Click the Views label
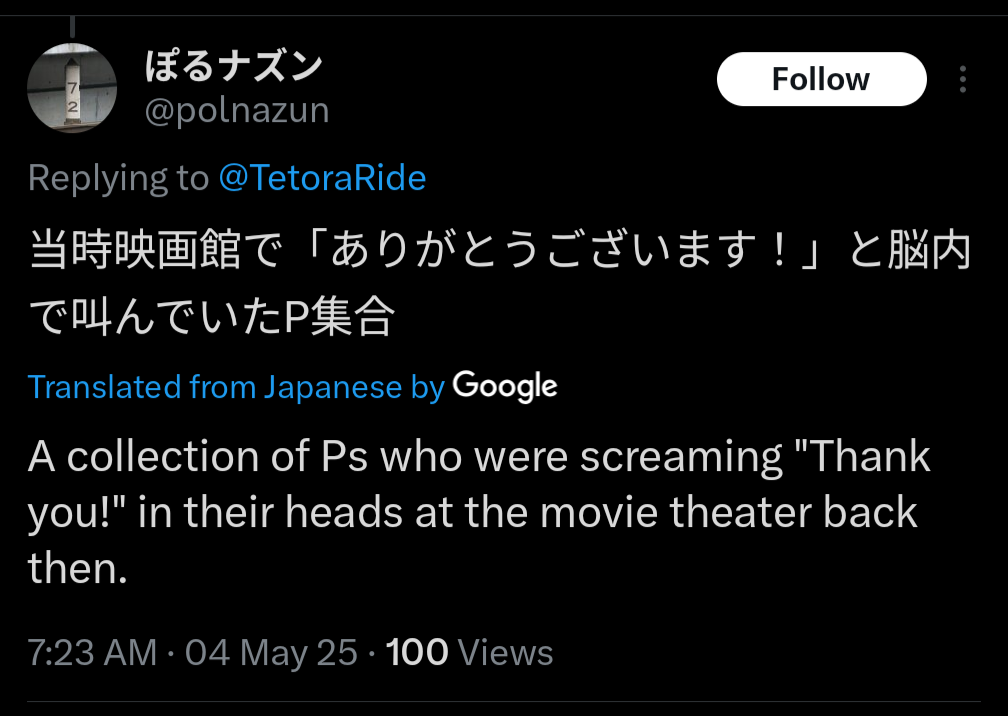Screen dimensions: 1008x716 (x=505, y=653)
